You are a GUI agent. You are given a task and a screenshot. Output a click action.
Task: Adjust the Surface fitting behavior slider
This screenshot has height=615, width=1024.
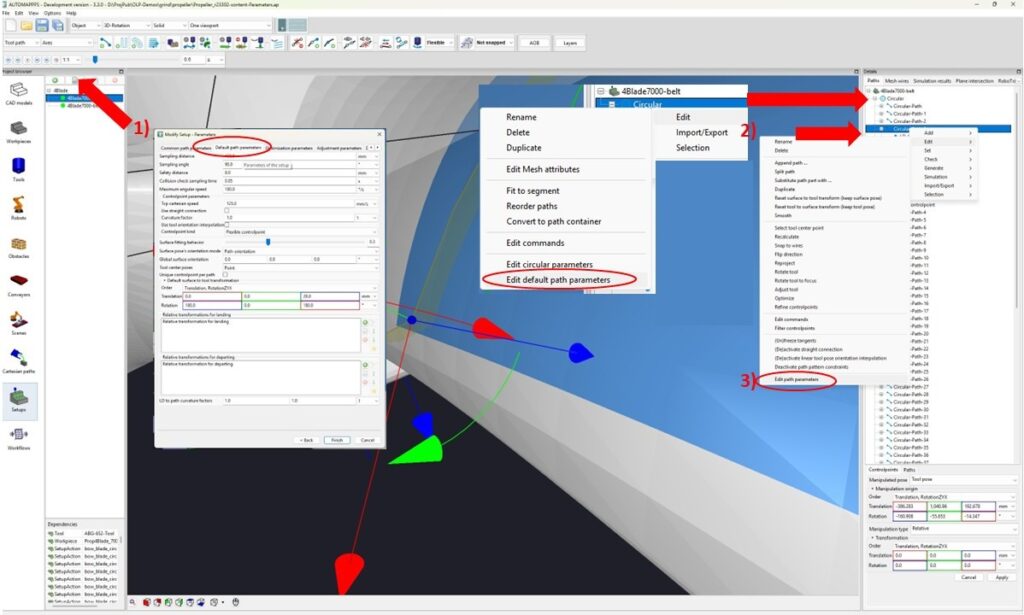click(x=268, y=242)
